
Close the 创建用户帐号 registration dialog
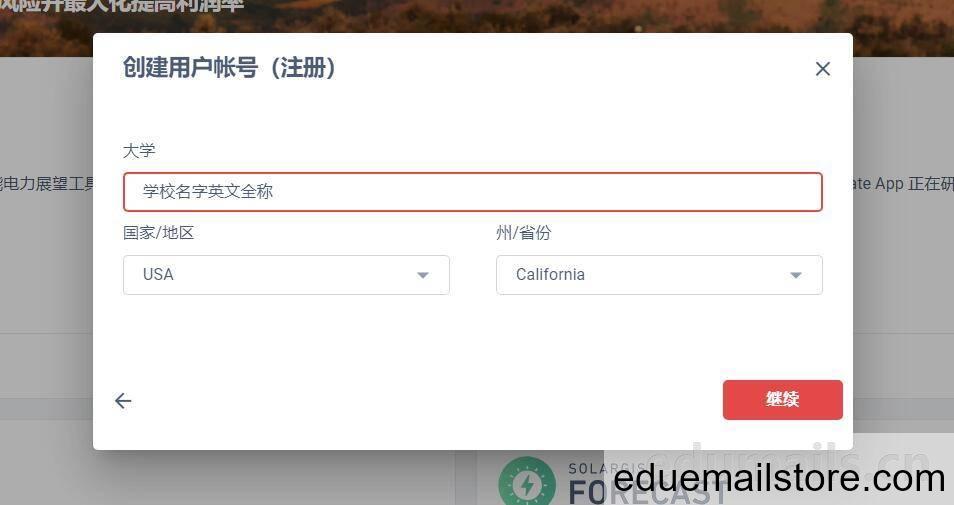point(823,69)
